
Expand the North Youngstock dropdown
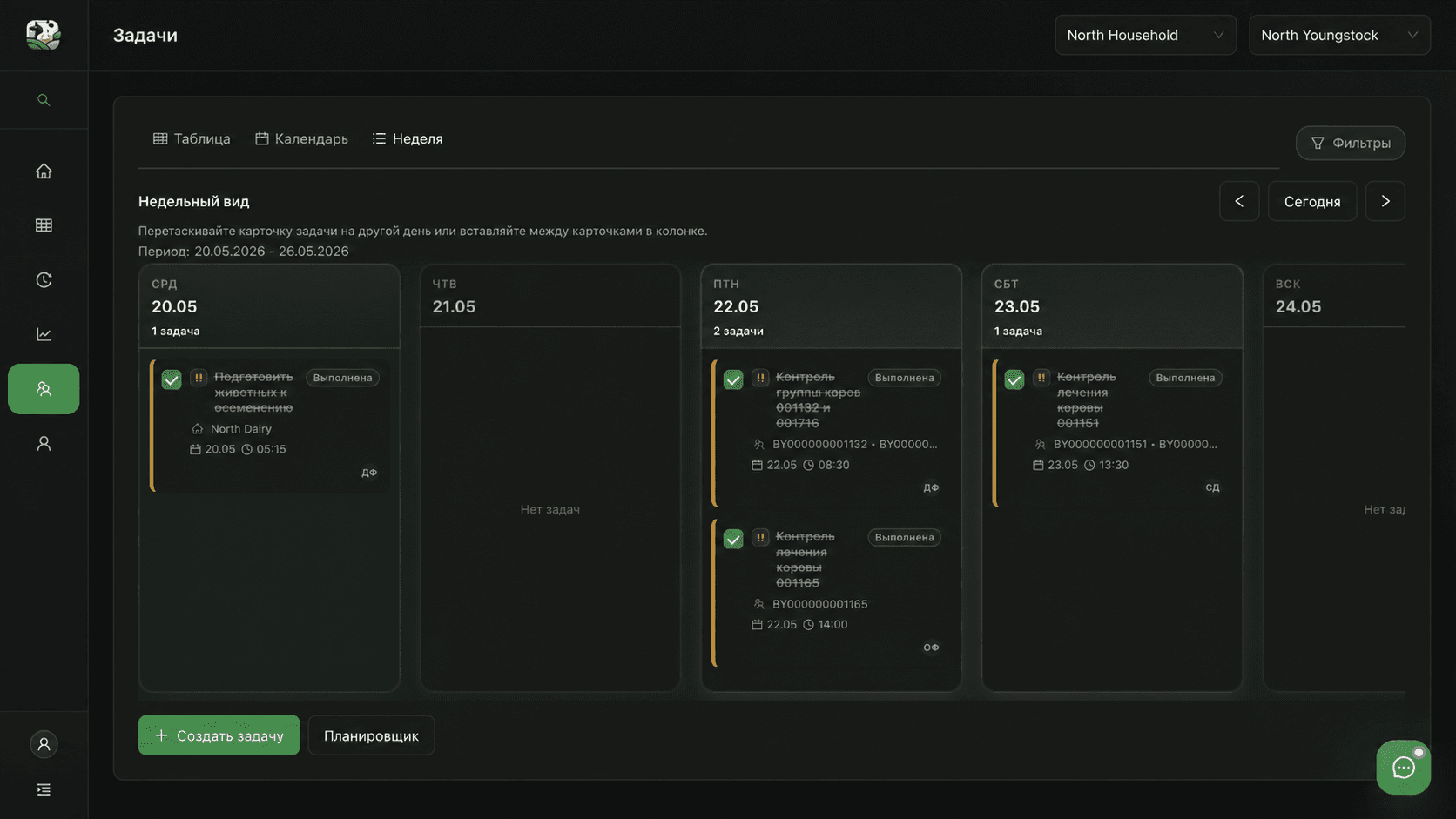click(1339, 35)
